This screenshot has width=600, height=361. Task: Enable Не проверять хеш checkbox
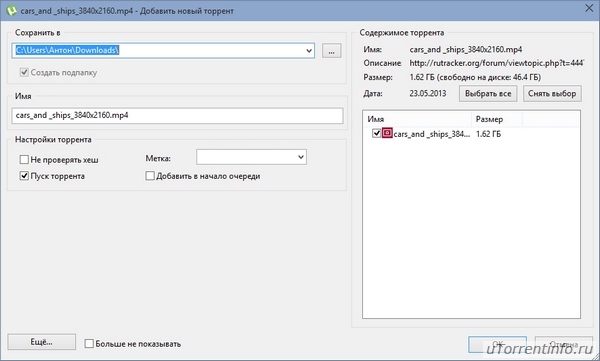click(x=24, y=159)
